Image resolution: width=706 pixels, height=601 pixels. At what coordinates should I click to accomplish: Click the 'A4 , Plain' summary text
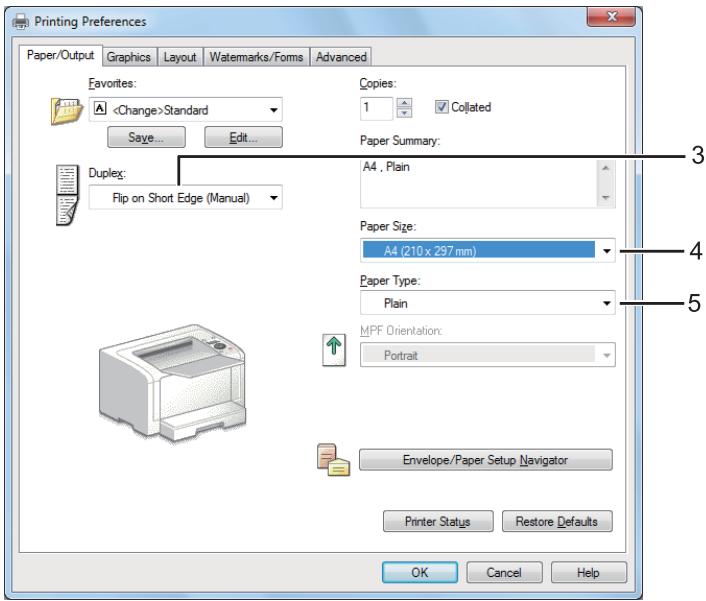tap(386, 167)
